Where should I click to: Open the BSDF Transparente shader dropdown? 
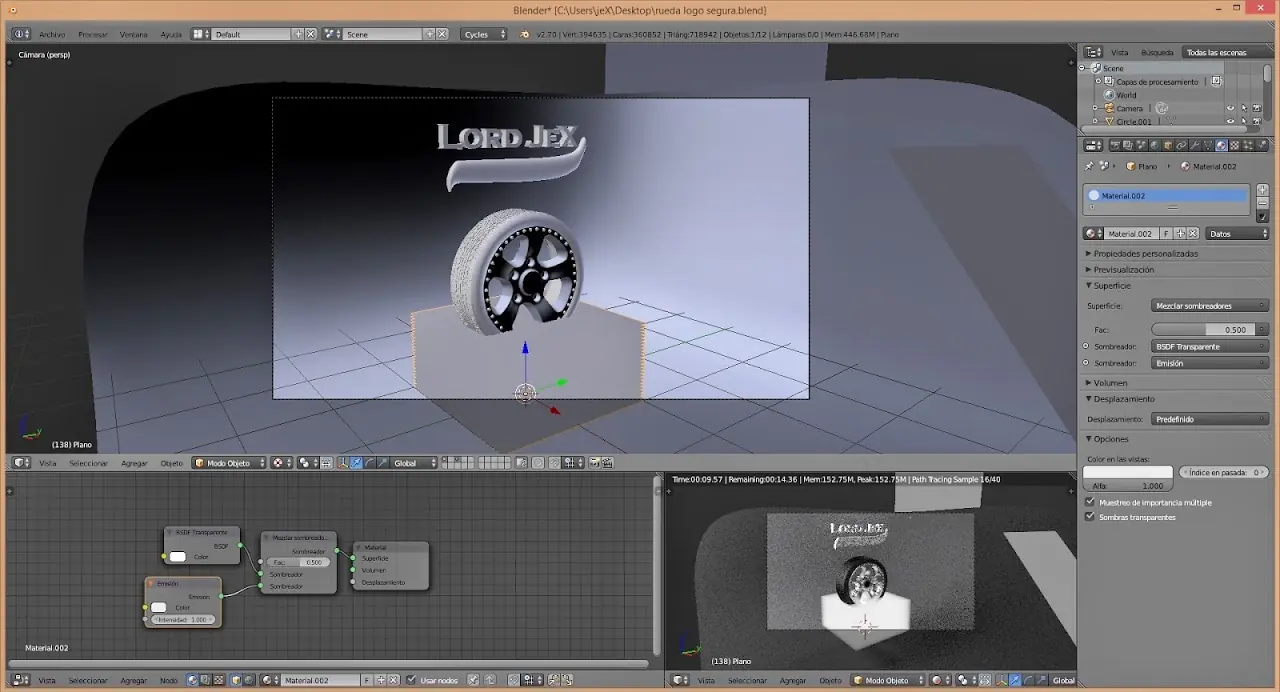1209,346
